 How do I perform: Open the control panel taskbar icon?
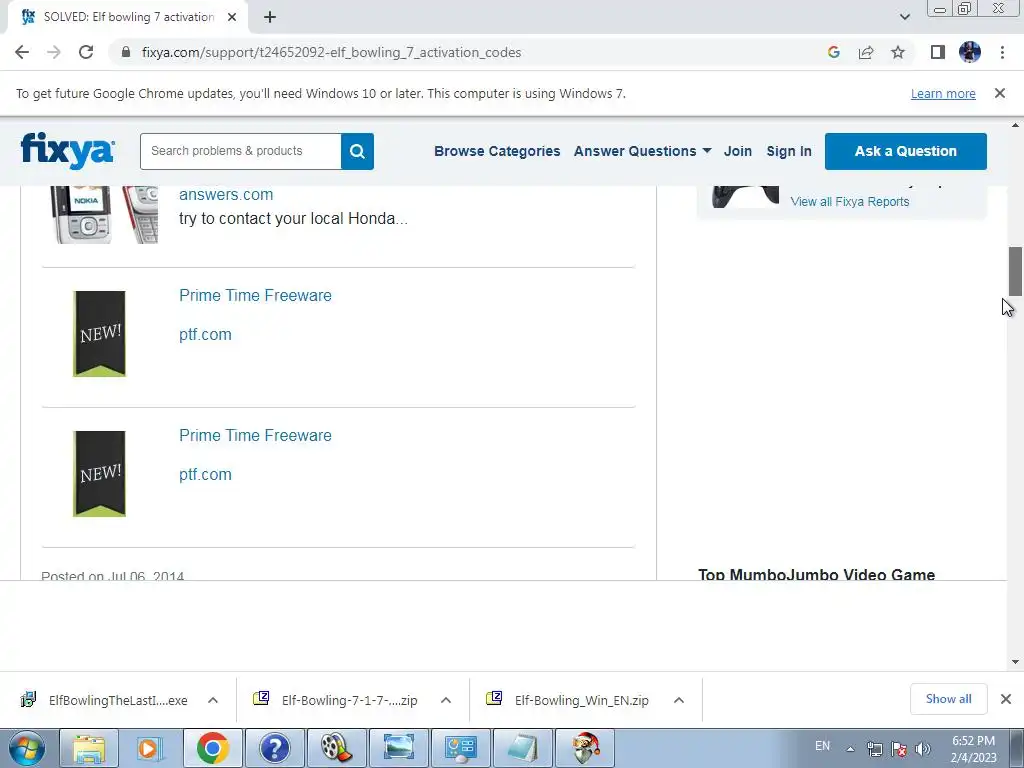pos(460,748)
